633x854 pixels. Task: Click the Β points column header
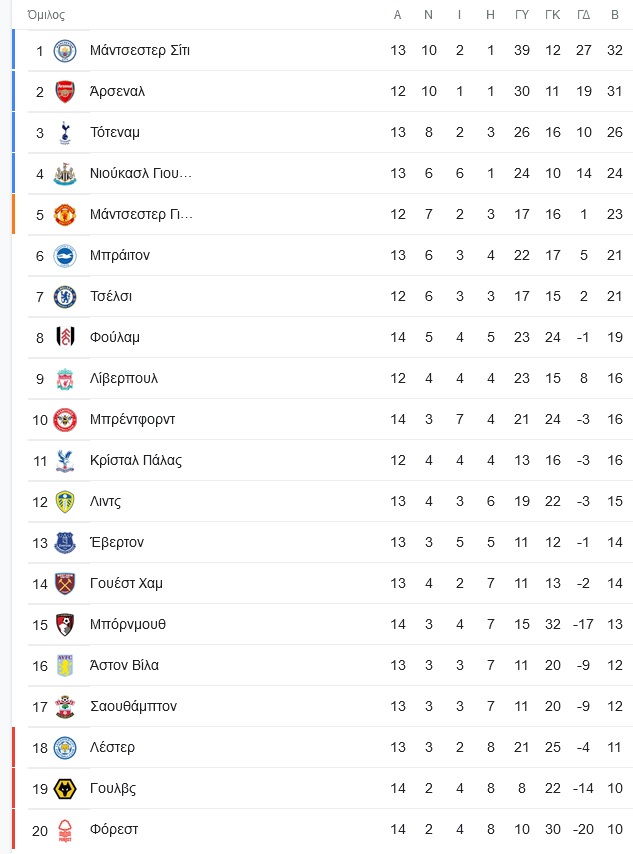tap(614, 15)
